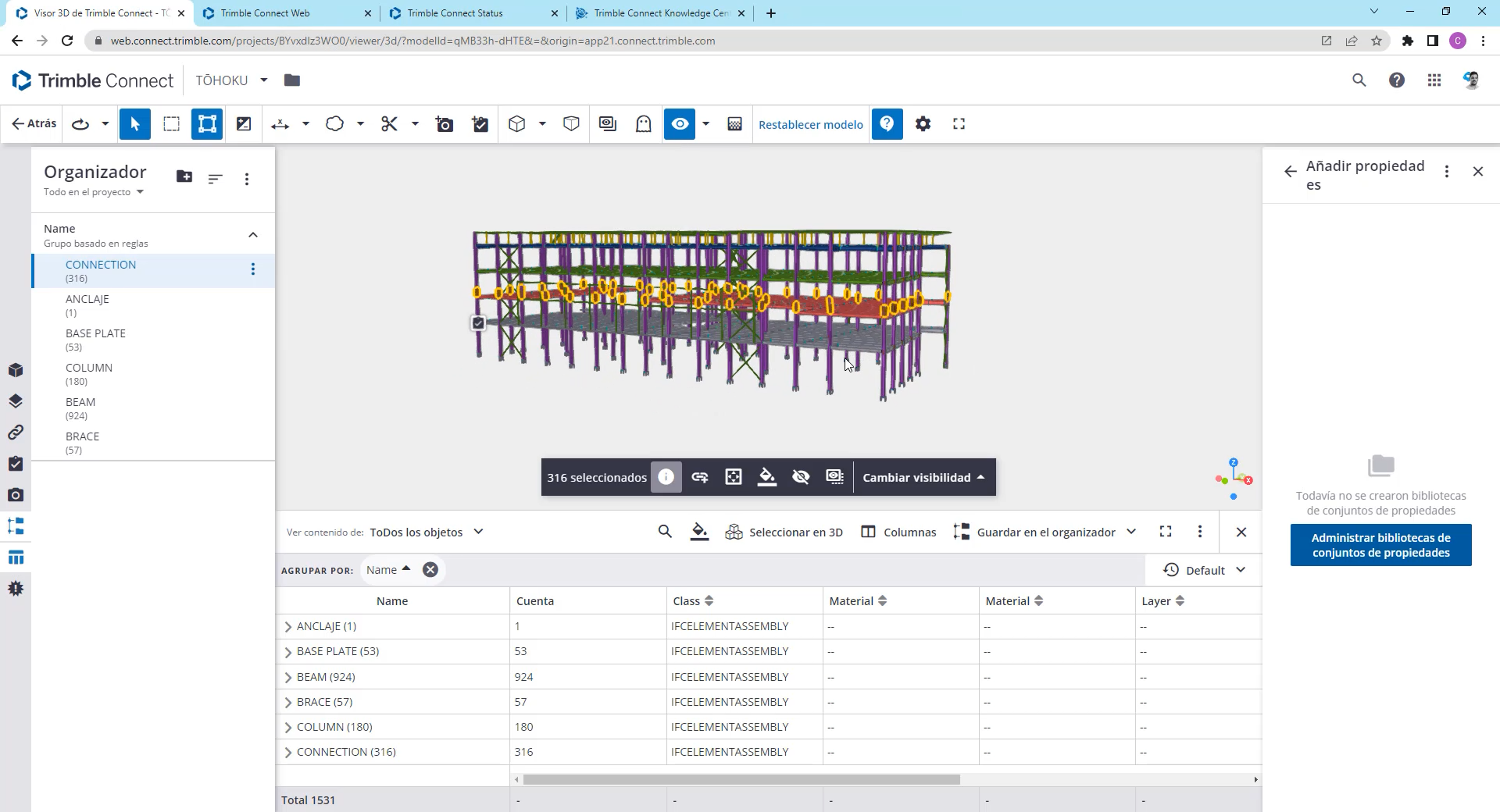Click Cambiar visibilidad menu
The width and height of the screenshot is (1500, 812).
point(923,478)
